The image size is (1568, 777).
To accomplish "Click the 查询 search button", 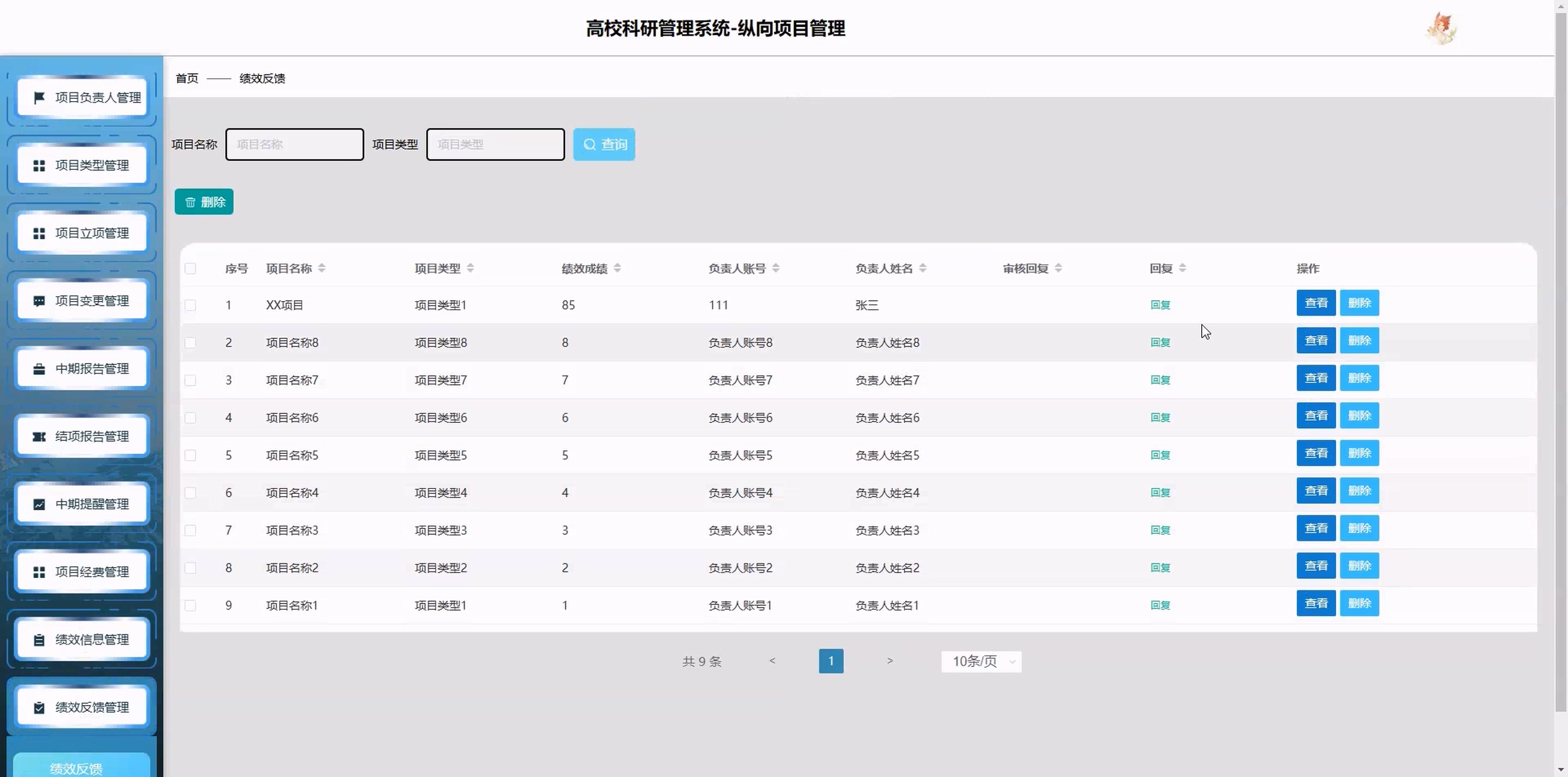I will click(604, 144).
